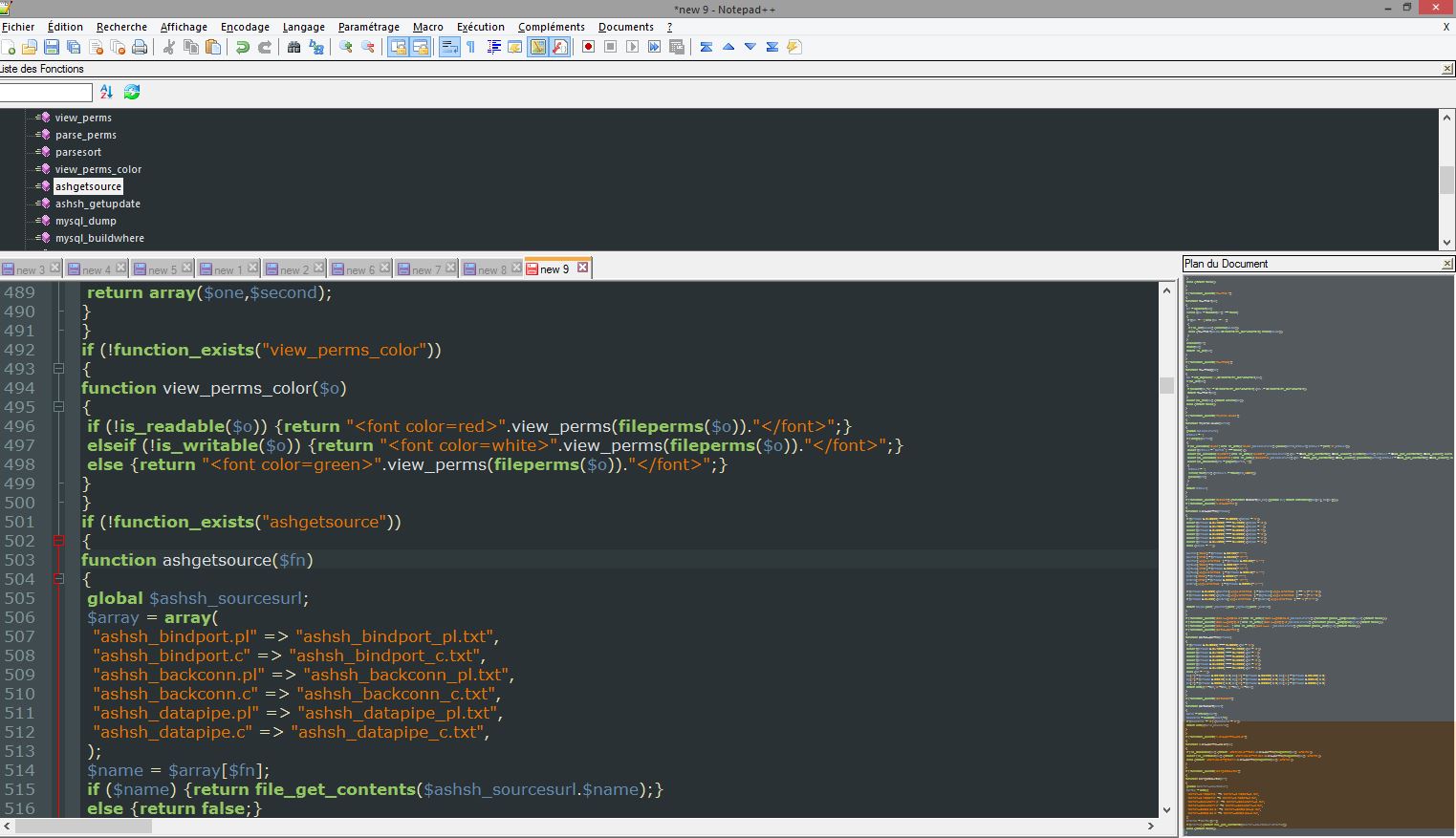Collapse the fold marker at line 502

[58, 541]
